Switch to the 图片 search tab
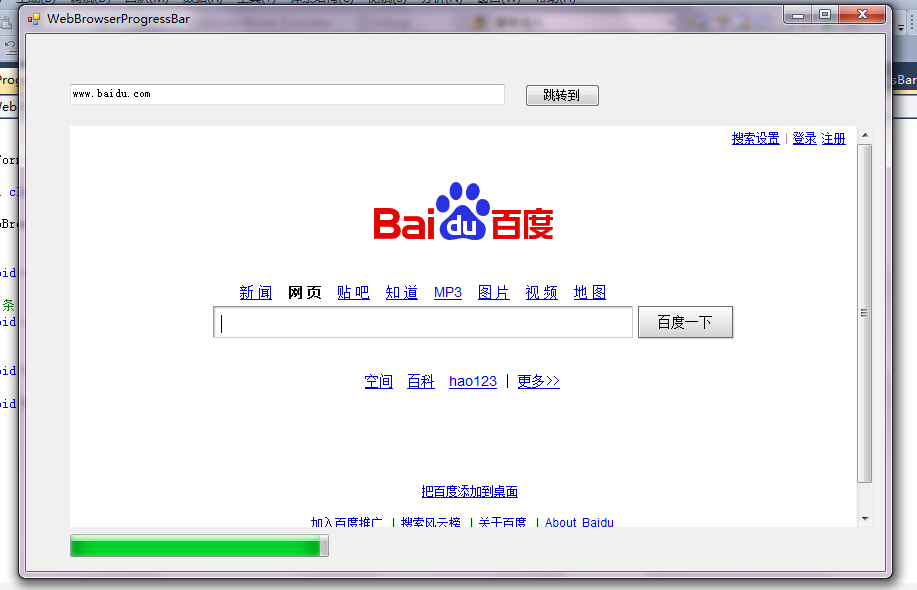 coord(494,292)
